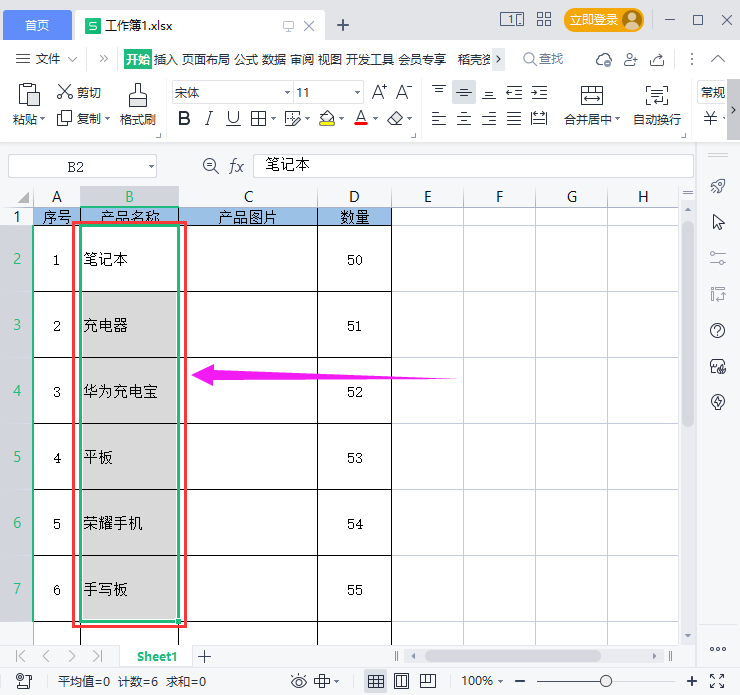Click the share export icon
This screenshot has width=740, height=695.
[657, 59]
